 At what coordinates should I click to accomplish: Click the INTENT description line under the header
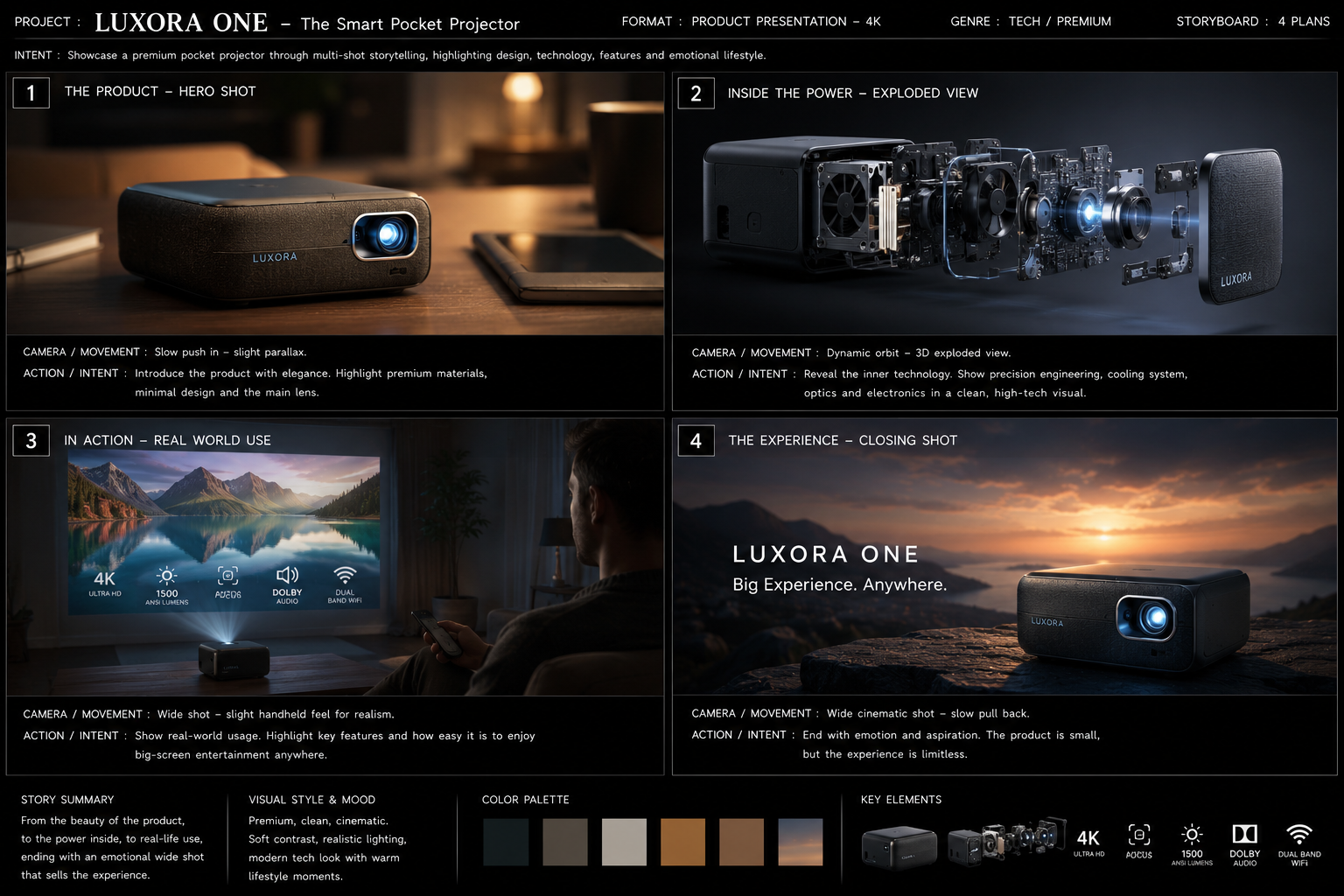point(390,55)
